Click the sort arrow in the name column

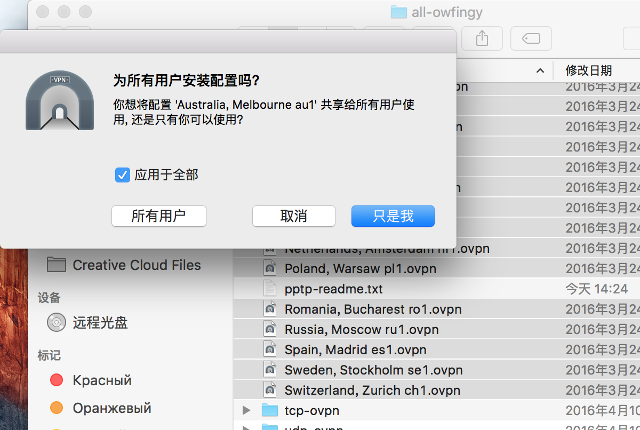[540, 71]
